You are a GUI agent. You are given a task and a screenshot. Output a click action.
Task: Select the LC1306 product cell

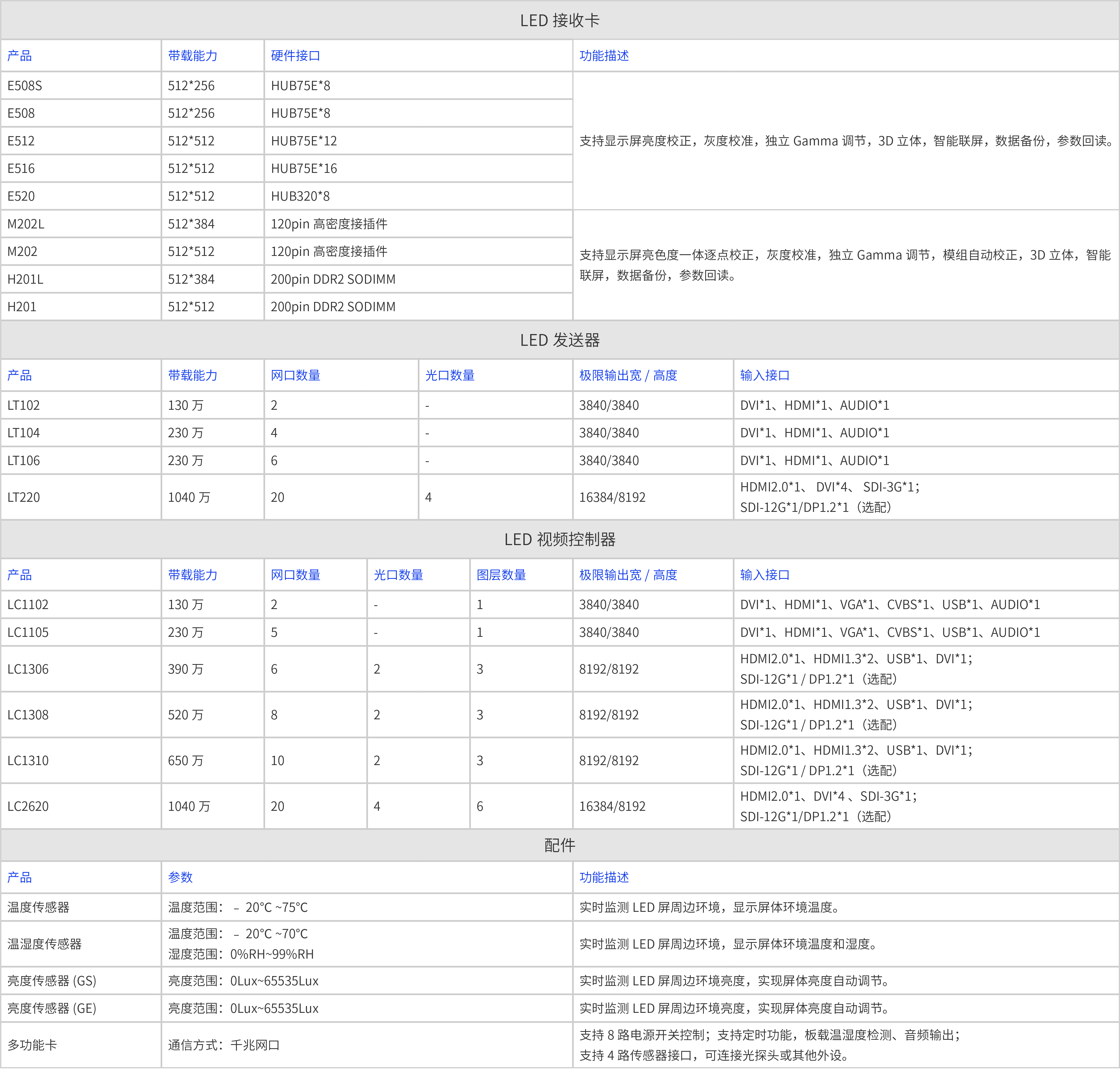pyautogui.click(x=81, y=669)
